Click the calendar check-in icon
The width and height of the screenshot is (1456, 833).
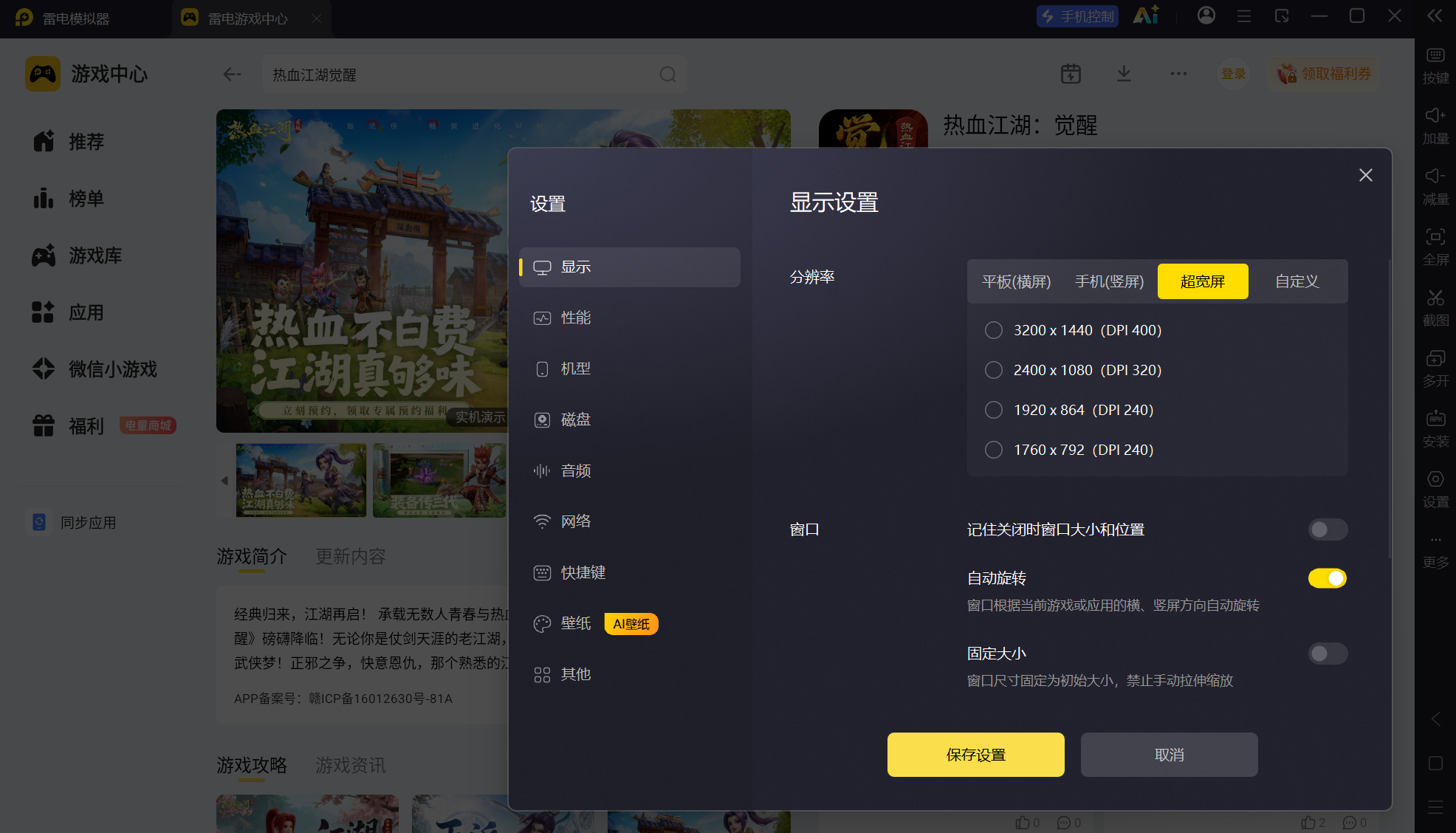pyautogui.click(x=1071, y=74)
